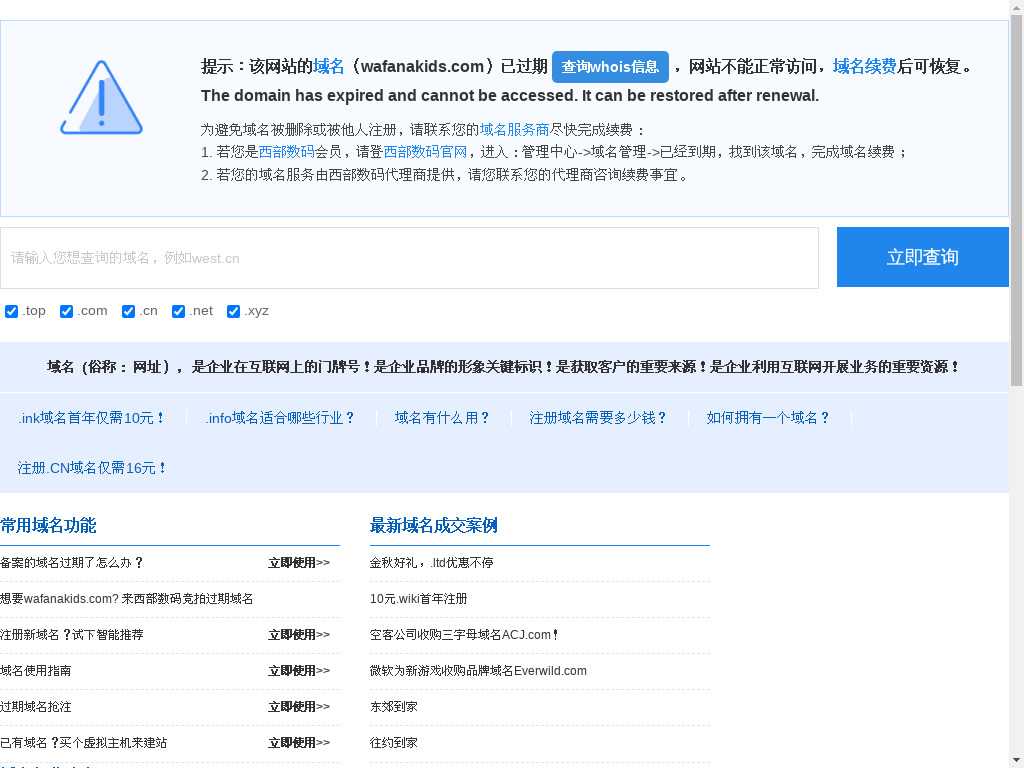Screen dimensions: 1024x768
Task: Open 如何拥有一个域名 link
Action: click(769, 418)
